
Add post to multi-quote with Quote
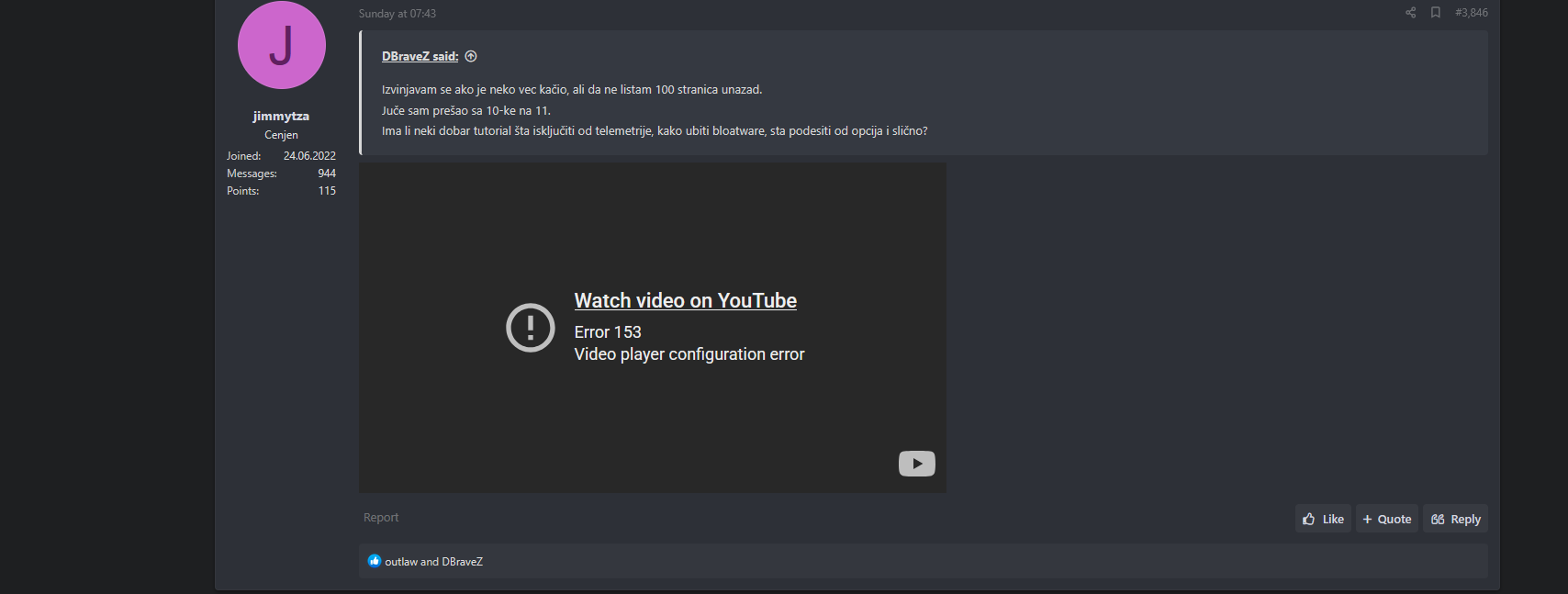pyautogui.click(x=1387, y=519)
